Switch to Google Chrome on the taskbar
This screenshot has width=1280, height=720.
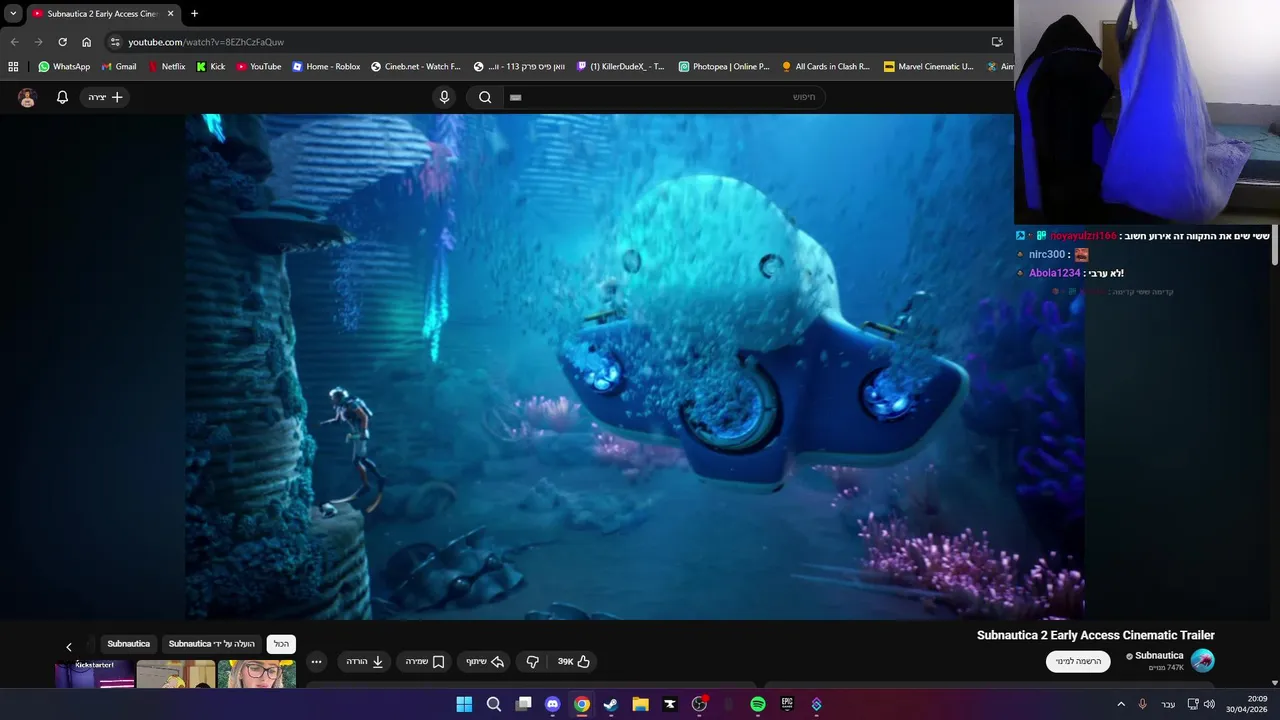[582, 704]
